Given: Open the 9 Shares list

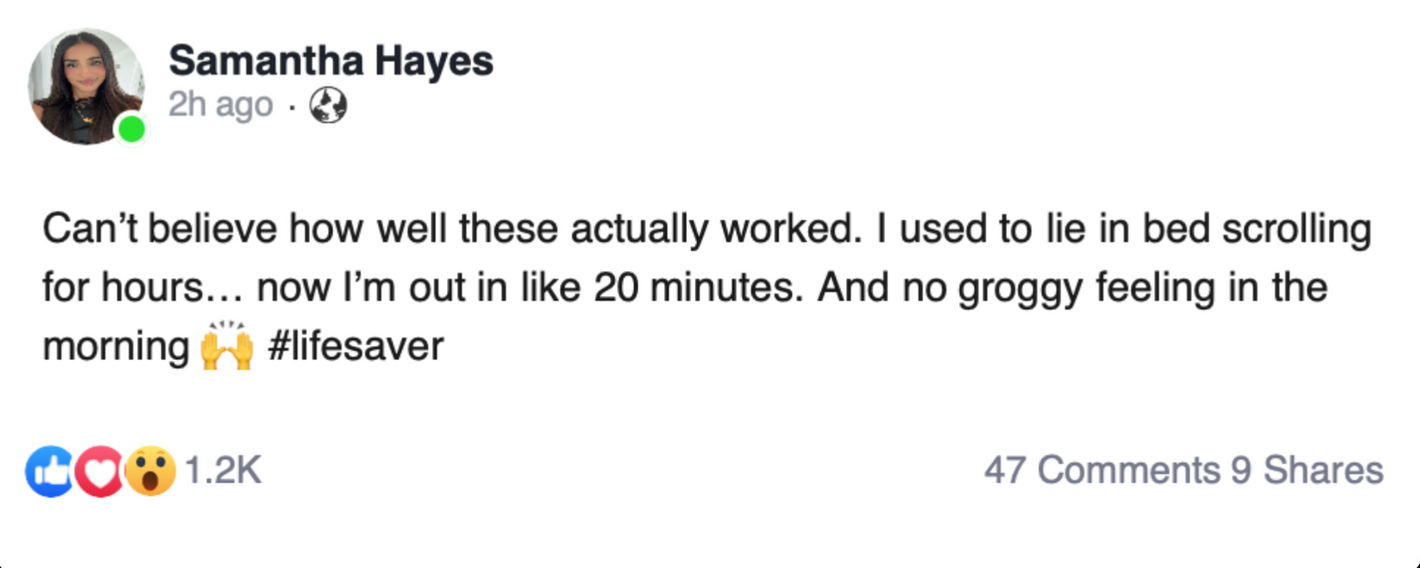Looking at the screenshot, I should [1307, 470].
